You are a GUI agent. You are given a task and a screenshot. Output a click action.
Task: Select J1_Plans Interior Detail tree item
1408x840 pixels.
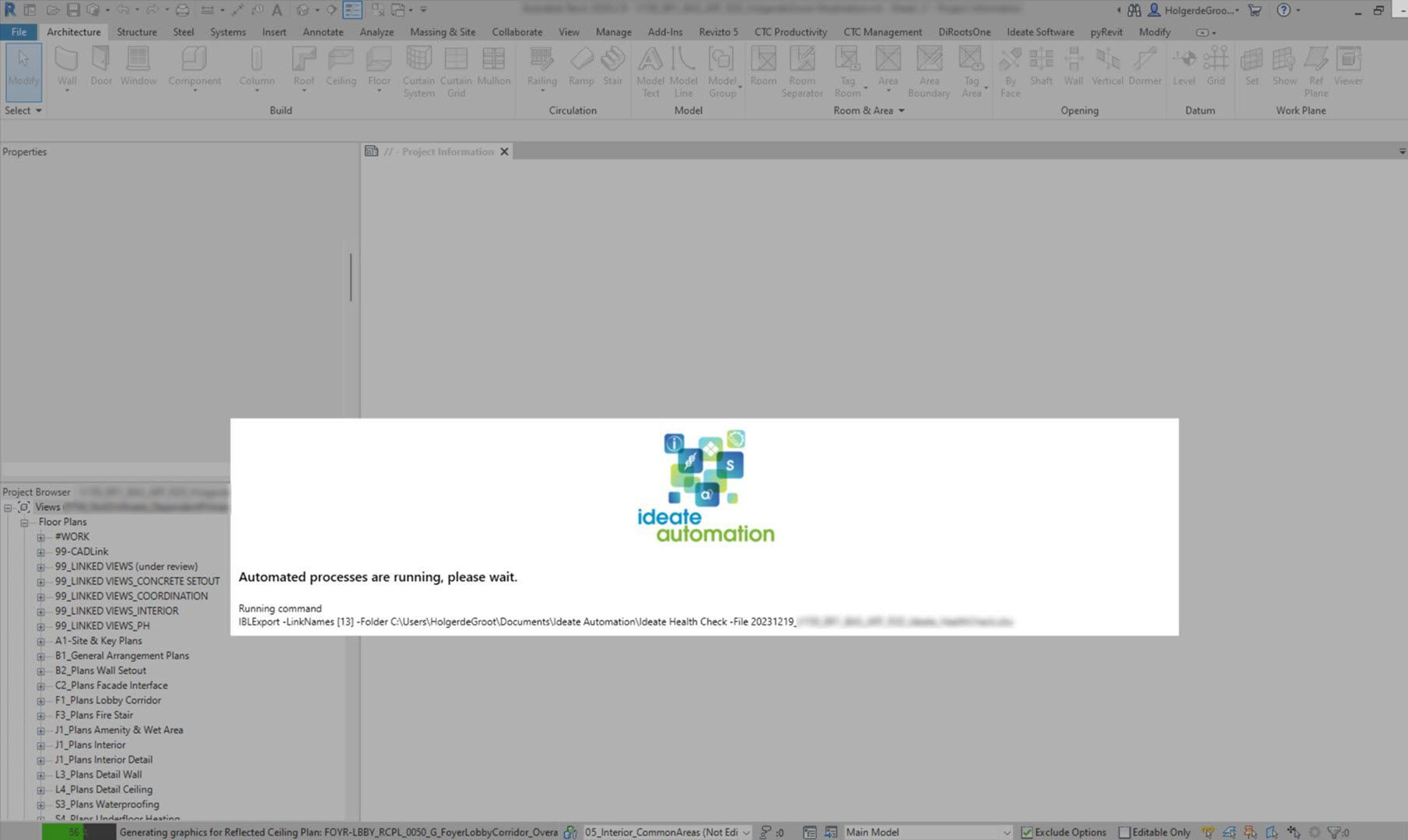pos(103,760)
